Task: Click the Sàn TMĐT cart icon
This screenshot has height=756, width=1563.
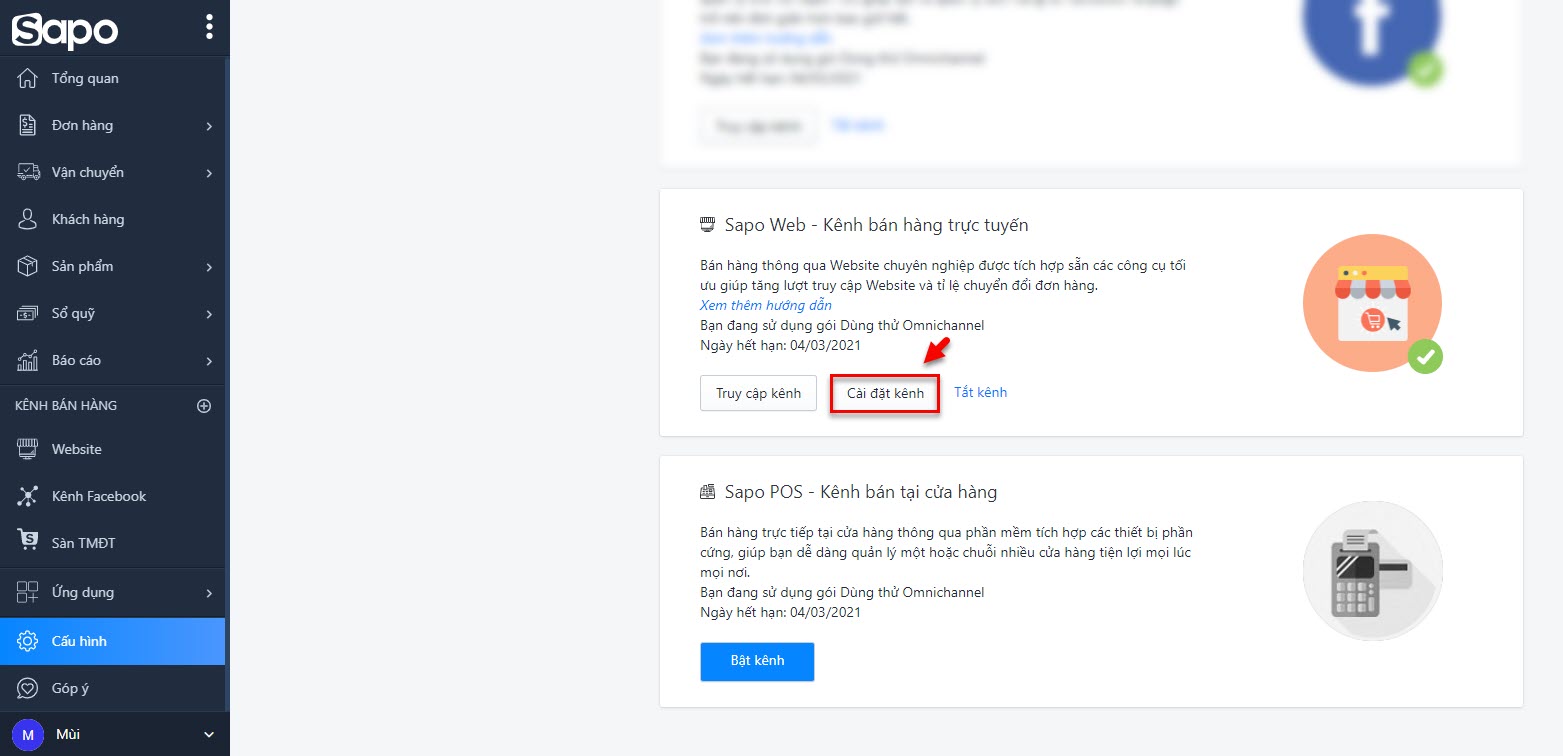Action: [28, 541]
